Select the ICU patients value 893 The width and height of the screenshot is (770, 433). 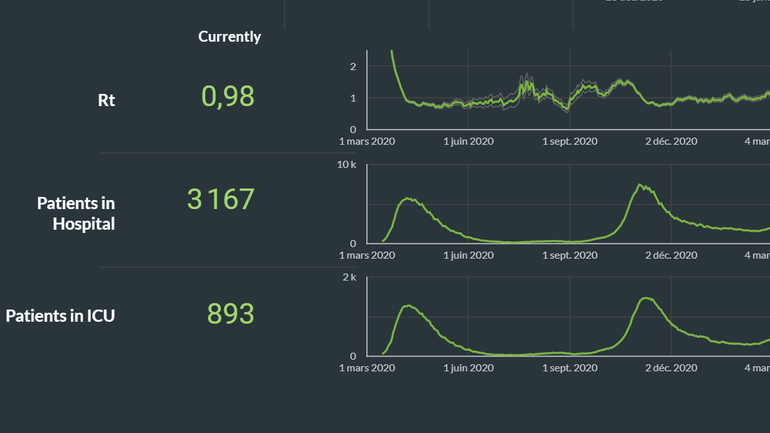click(230, 314)
